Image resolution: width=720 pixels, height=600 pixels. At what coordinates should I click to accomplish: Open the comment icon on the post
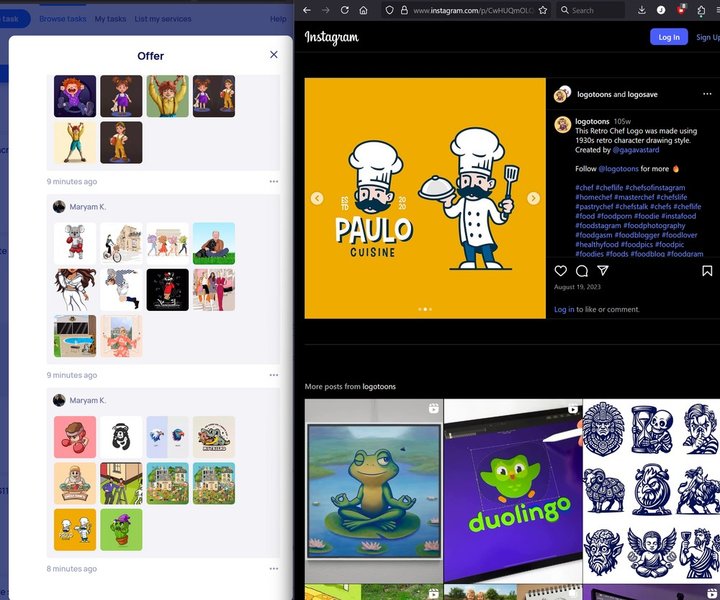582,271
